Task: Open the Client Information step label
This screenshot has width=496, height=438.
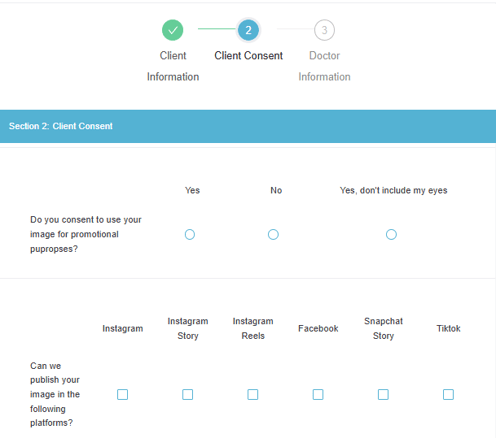Action: [x=173, y=66]
